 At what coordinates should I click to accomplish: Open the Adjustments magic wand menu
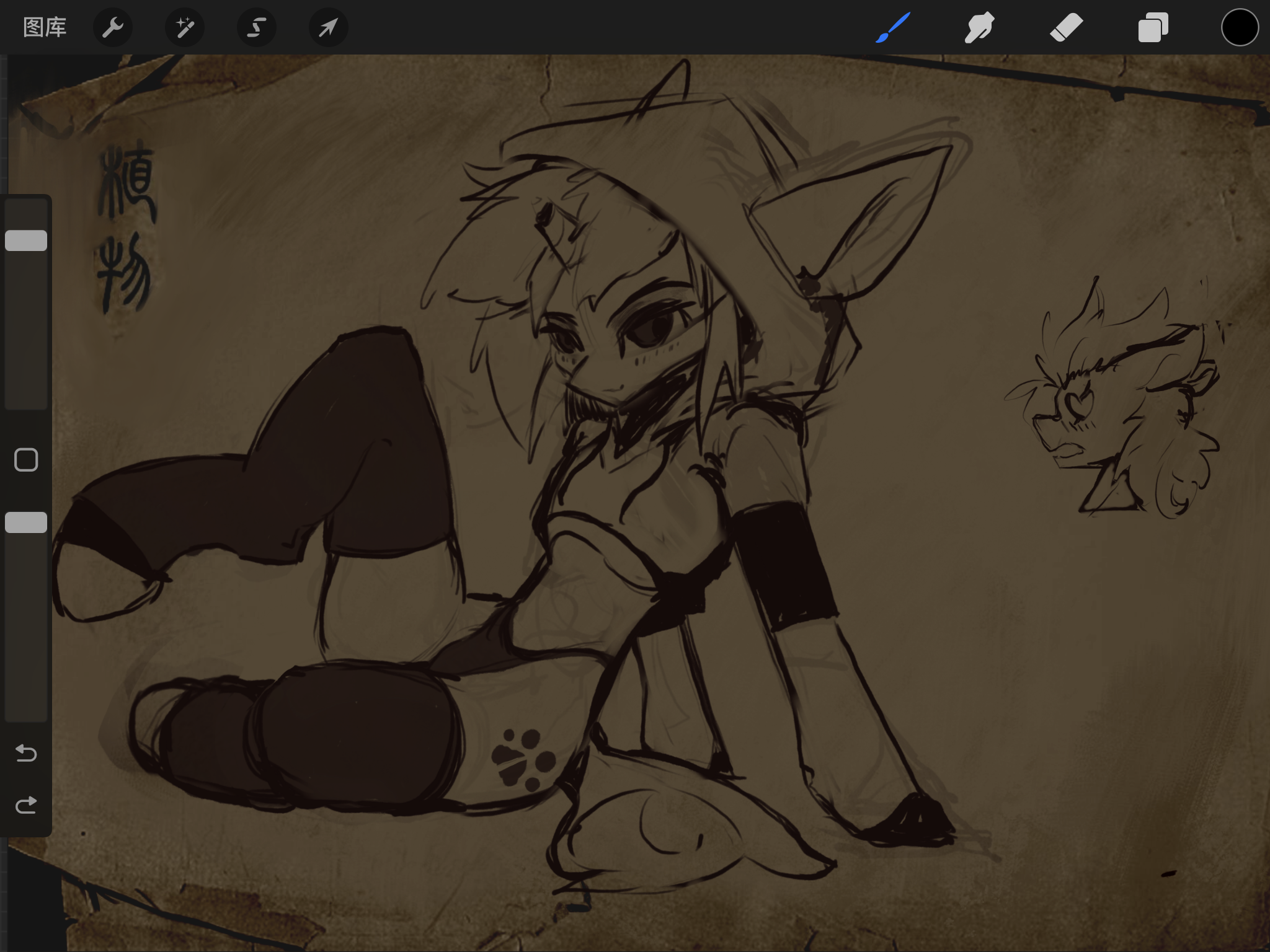184,27
